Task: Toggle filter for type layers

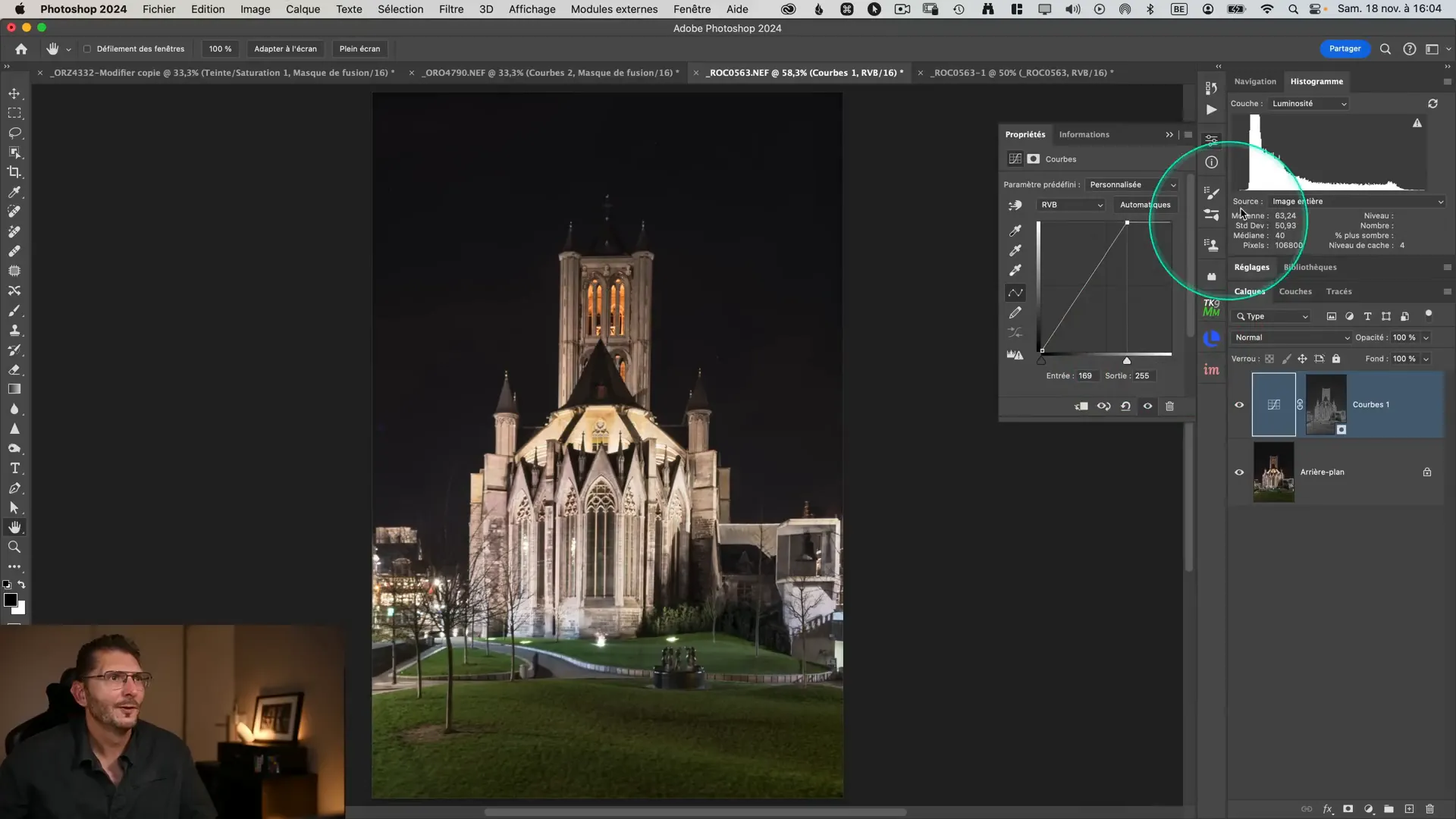Action: (x=1367, y=316)
